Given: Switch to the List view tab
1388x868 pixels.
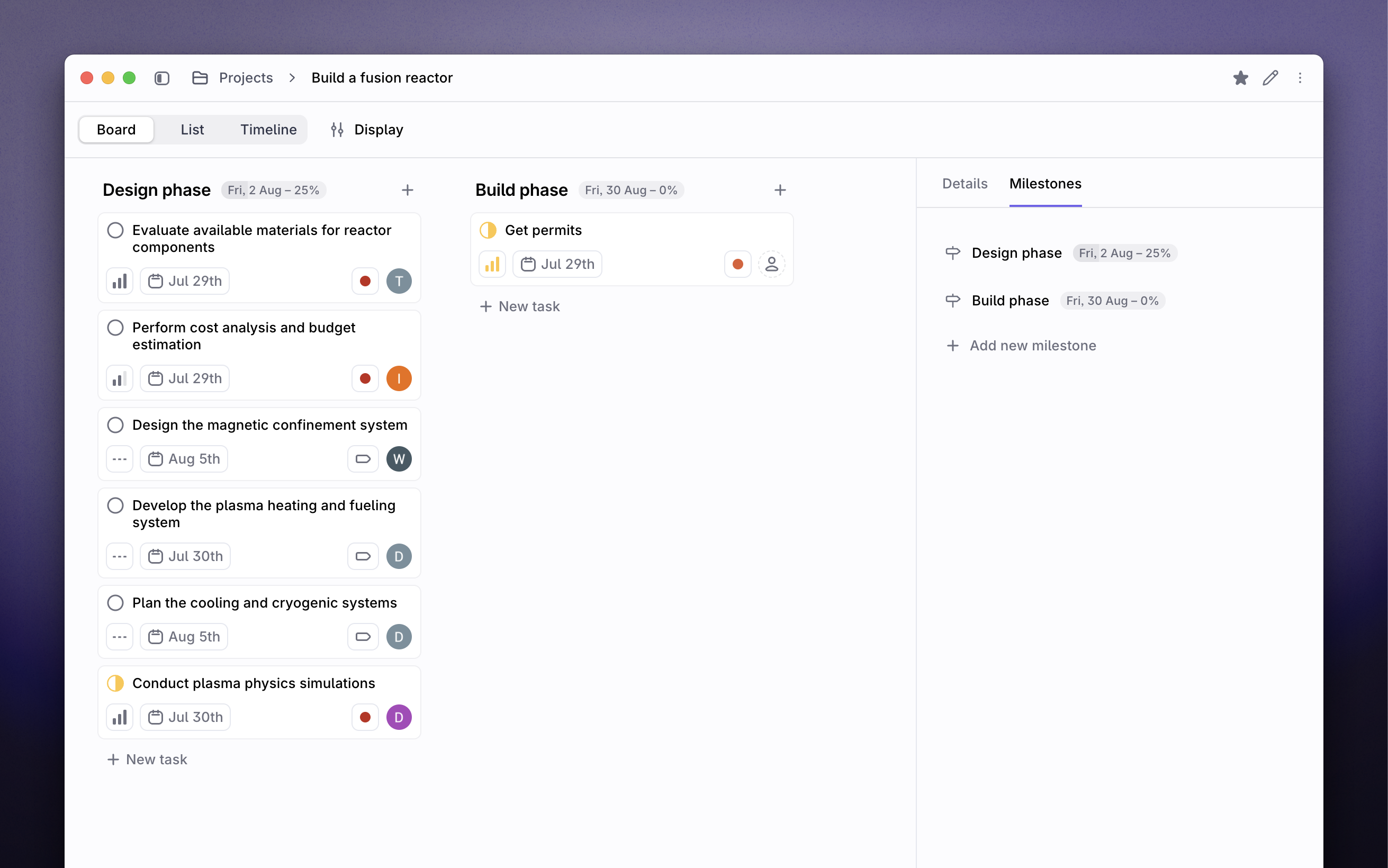Looking at the screenshot, I should [192, 130].
